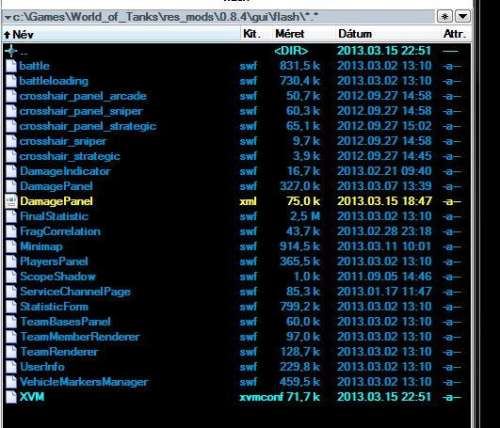Select the file name battleloading
This screenshot has height=428, width=500.
pos(54,81)
